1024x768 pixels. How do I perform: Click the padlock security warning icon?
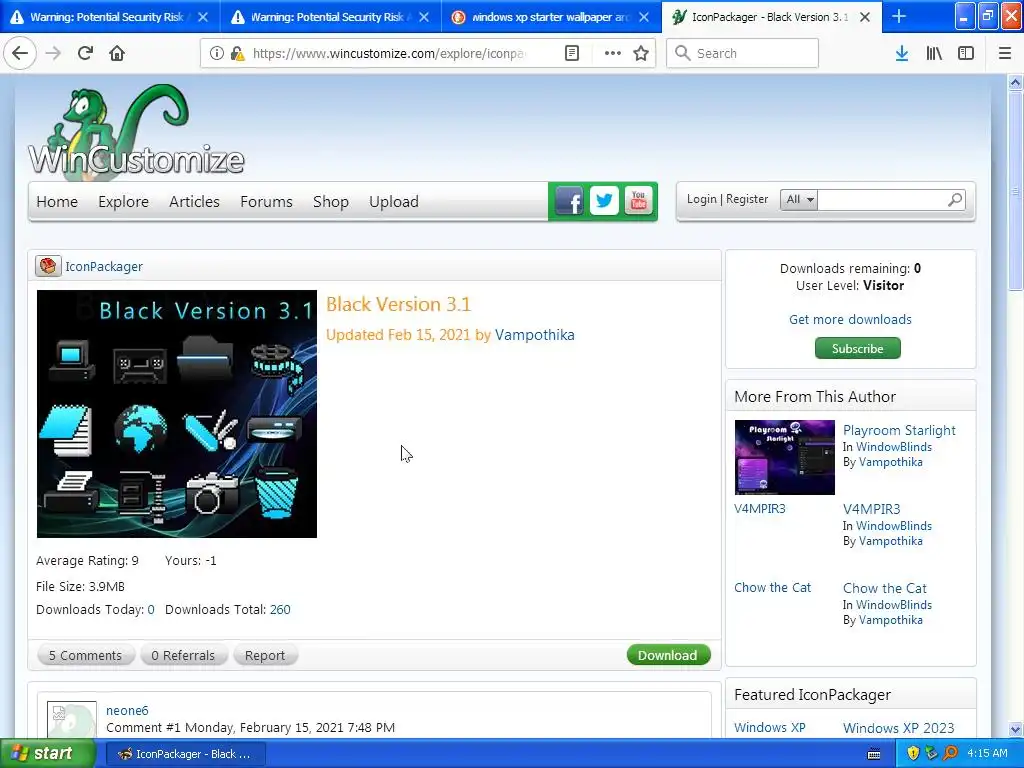click(237, 54)
